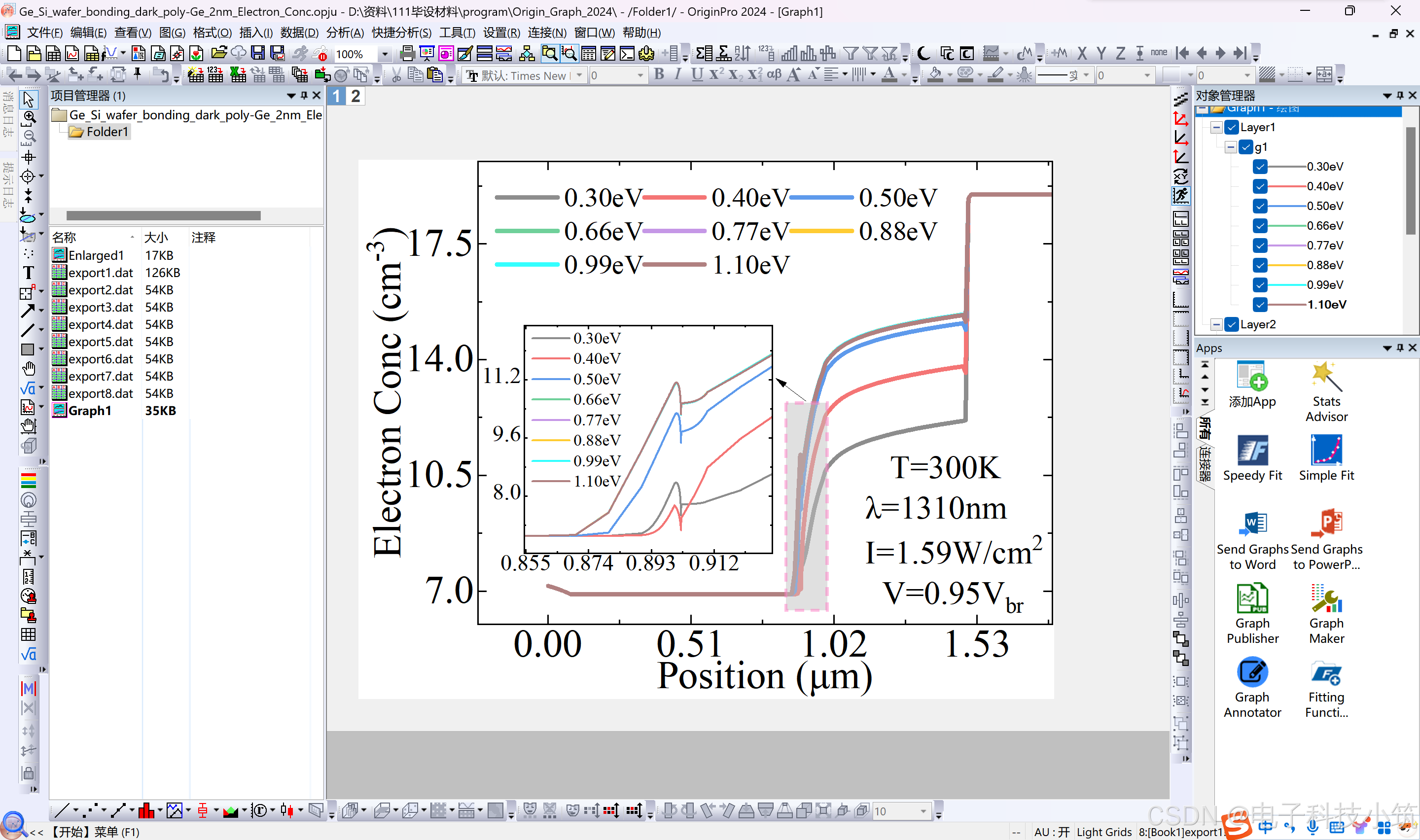Open the font name dropdown
Image resolution: width=1420 pixels, height=840 pixels.
[579, 75]
